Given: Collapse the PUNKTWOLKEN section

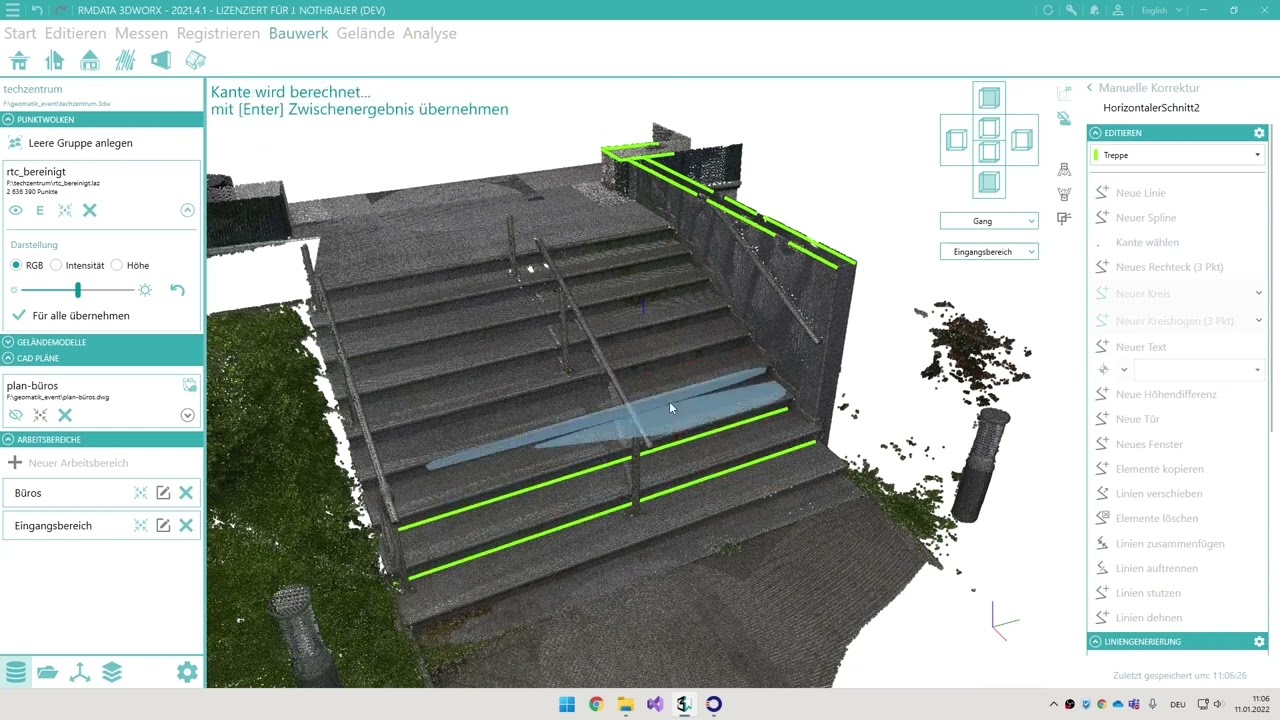Looking at the screenshot, I should [8, 119].
